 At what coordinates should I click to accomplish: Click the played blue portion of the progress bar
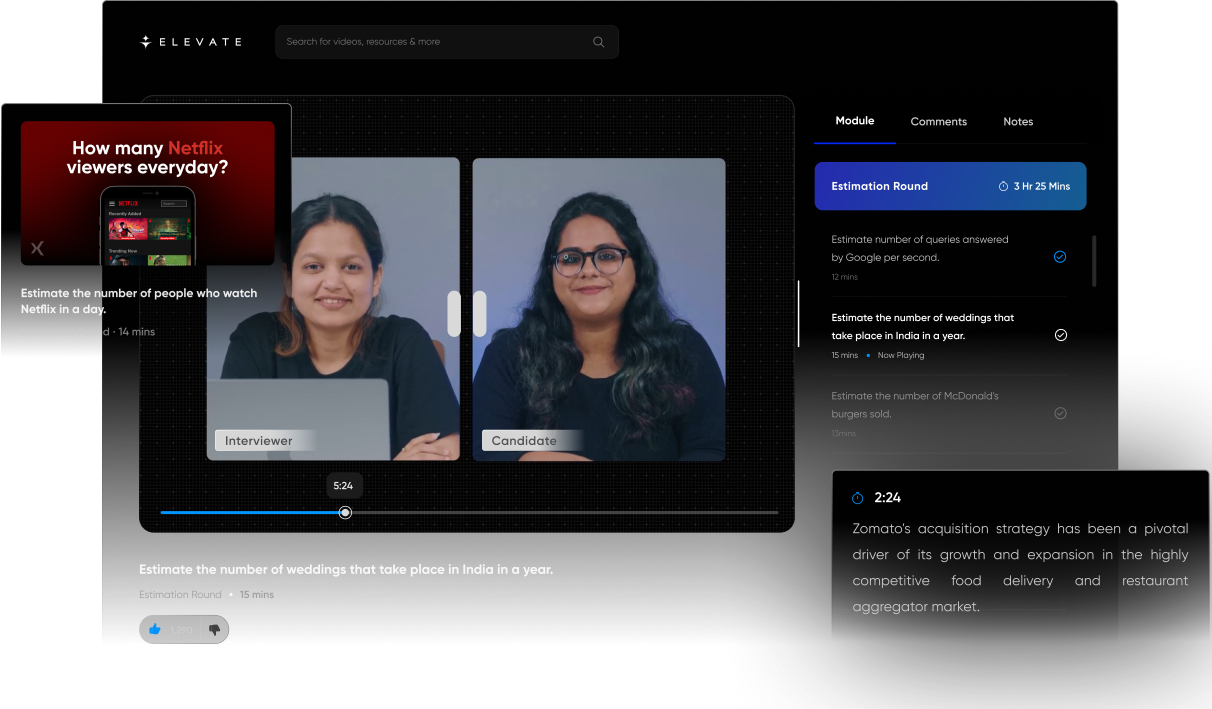coord(250,512)
